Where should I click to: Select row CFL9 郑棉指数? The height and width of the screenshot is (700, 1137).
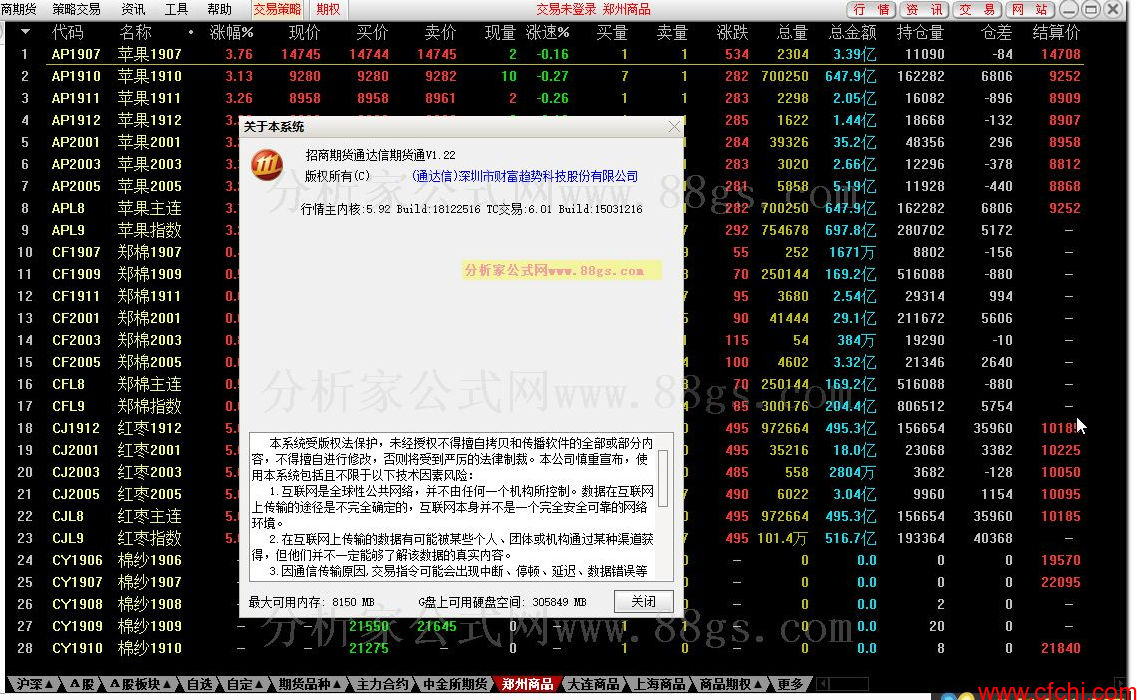(544, 406)
